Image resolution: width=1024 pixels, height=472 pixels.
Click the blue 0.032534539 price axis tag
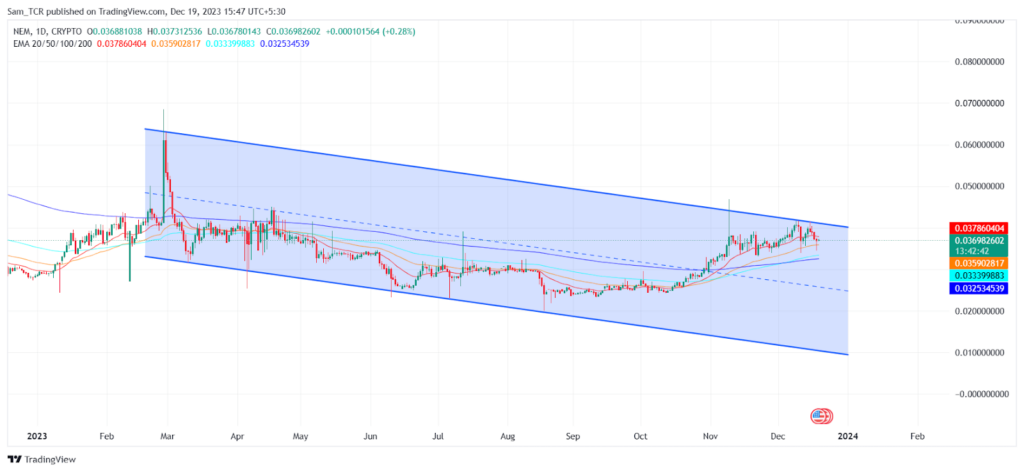click(977, 288)
